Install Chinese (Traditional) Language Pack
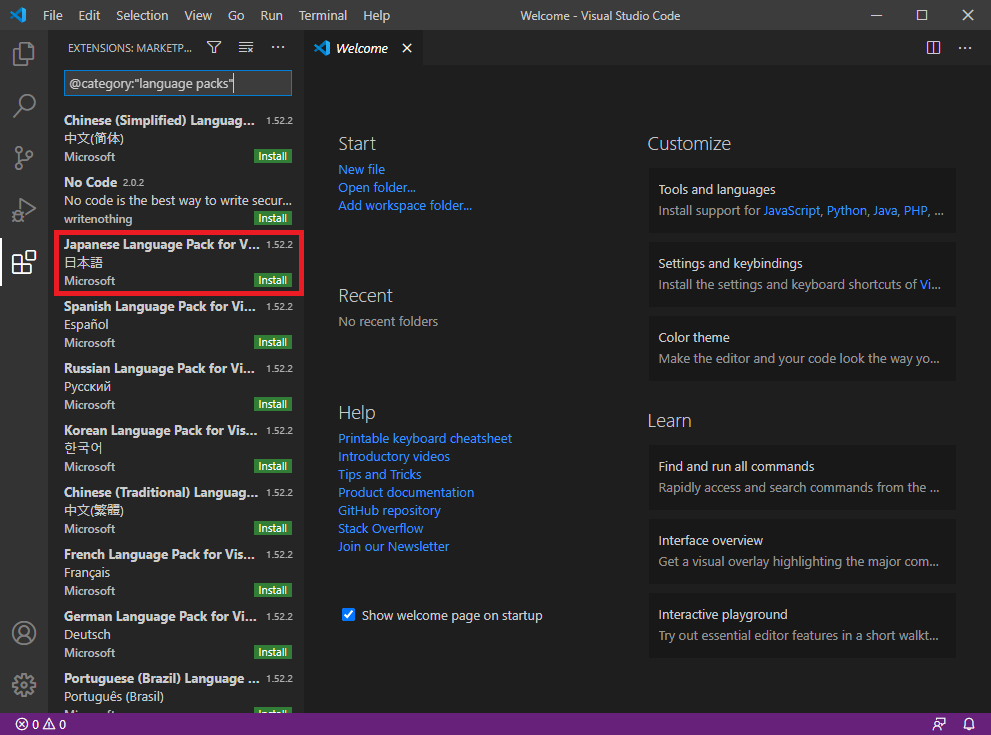 point(272,528)
